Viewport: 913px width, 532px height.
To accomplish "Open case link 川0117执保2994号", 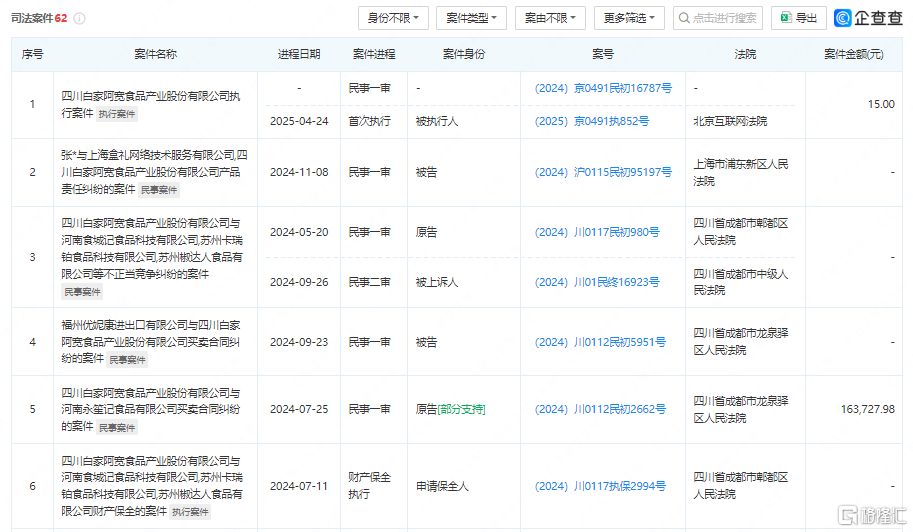I will [x=600, y=486].
